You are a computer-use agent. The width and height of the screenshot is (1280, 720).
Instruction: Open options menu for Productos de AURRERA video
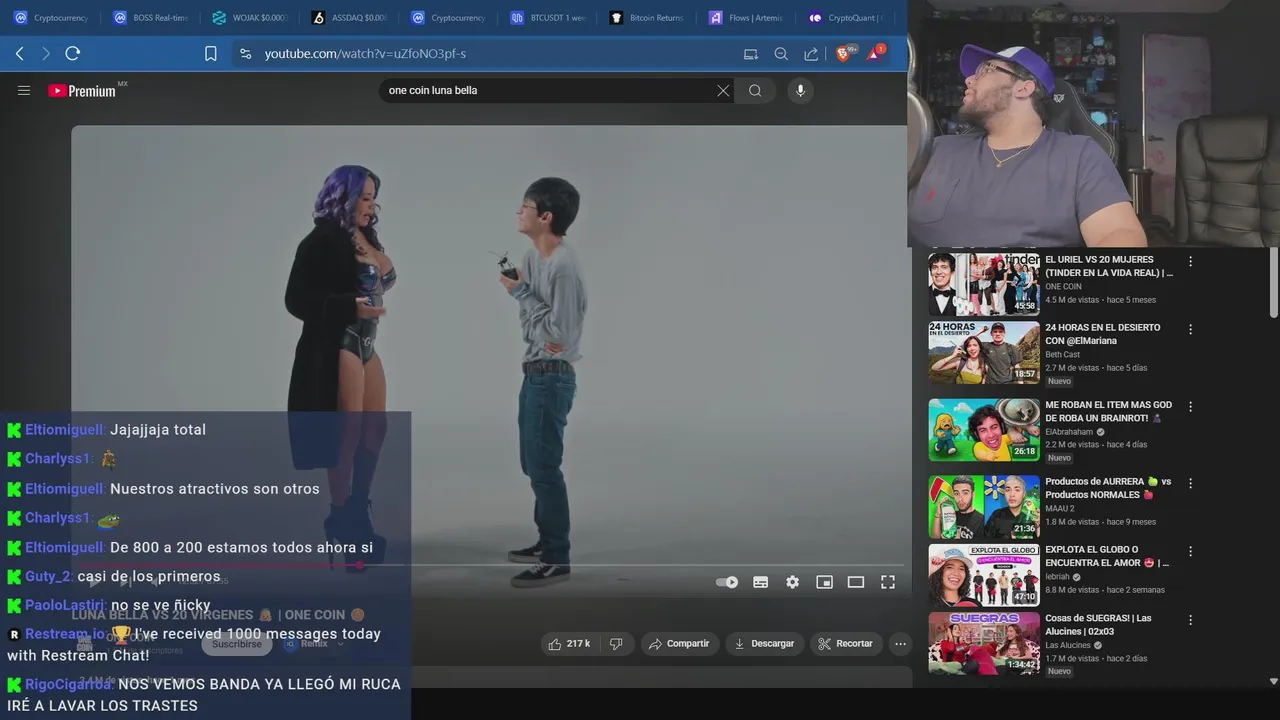tap(1190, 483)
